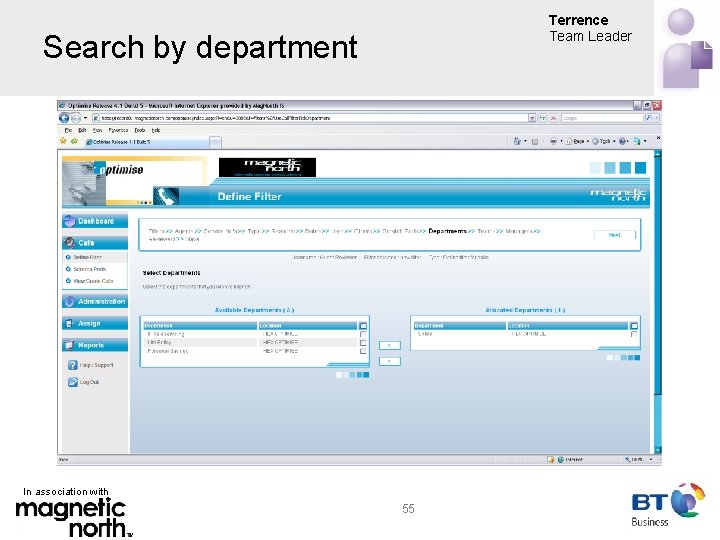
Task: Click the telephone handset icon in banner
Action: tap(166, 197)
